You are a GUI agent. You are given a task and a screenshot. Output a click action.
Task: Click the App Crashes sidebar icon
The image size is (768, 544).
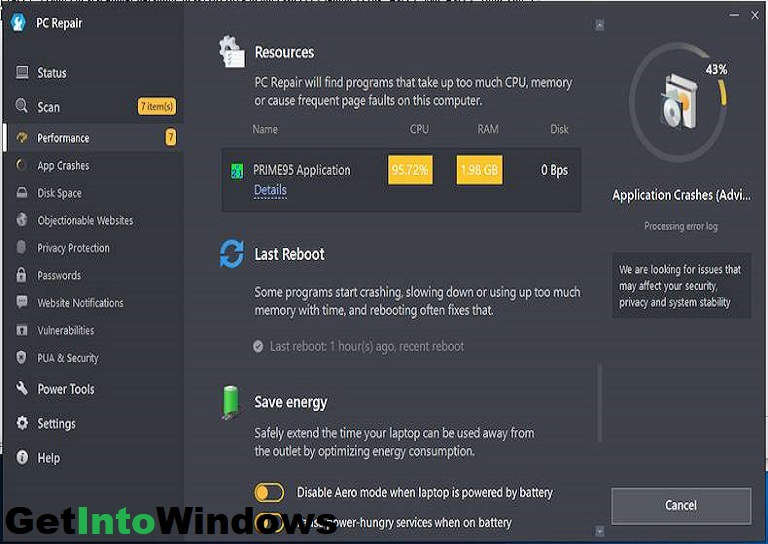tap(21, 165)
